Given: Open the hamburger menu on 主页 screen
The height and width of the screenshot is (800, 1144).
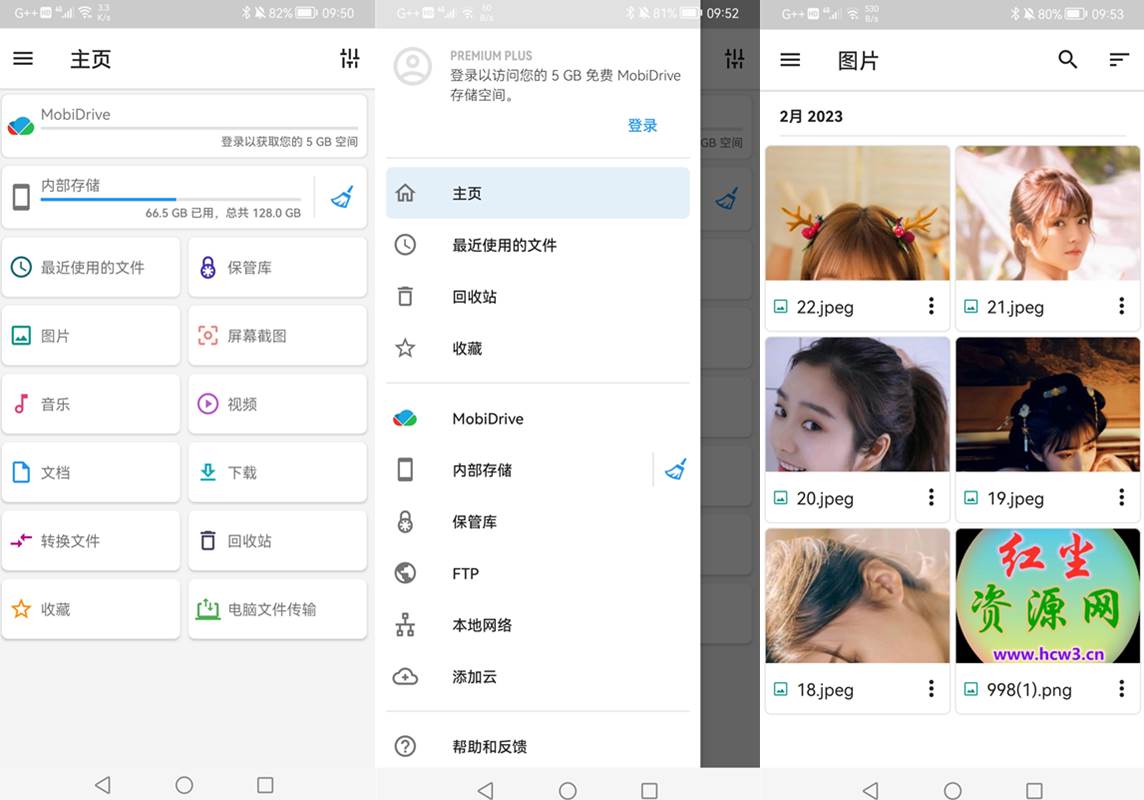Looking at the screenshot, I should click(23, 59).
